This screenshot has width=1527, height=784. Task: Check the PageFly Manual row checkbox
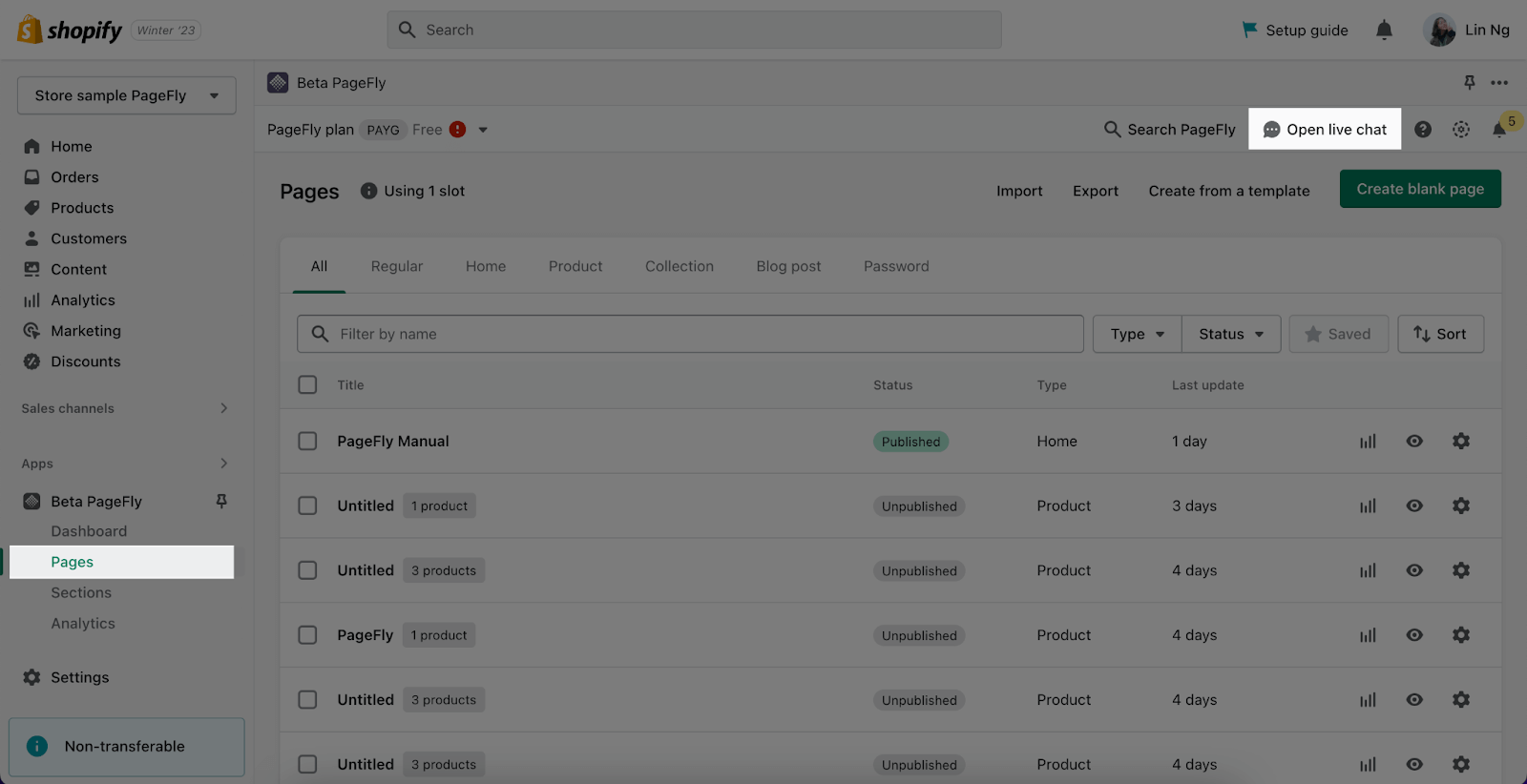tap(307, 442)
